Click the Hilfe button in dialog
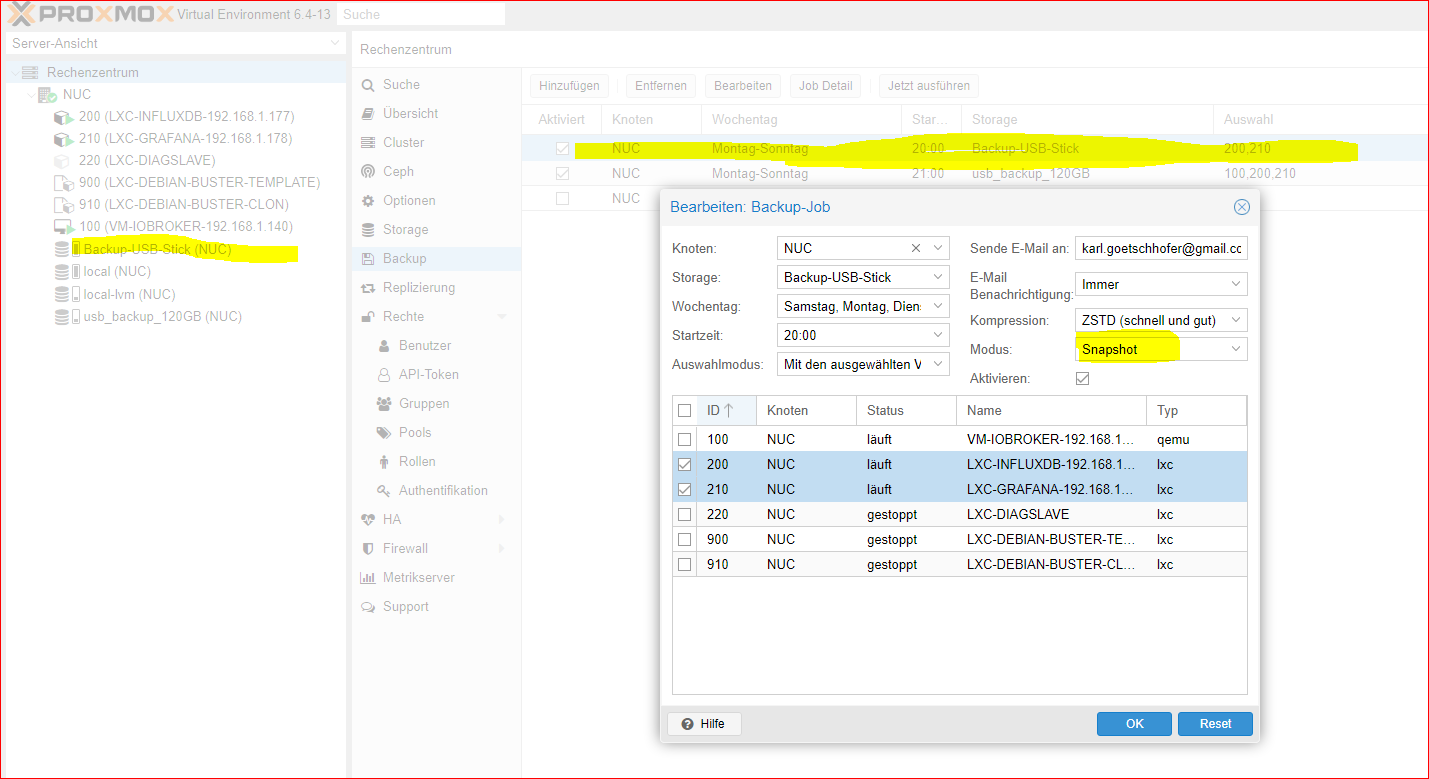Viewport: 1429px width, 779px height. click(x=704, y=724)
